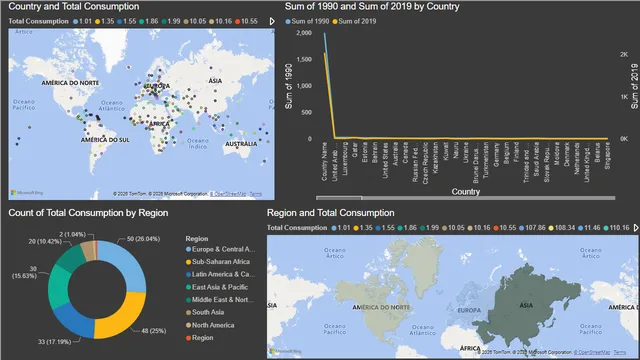Click the line chart horizontal scrollbar thumb

pos(339,198)
